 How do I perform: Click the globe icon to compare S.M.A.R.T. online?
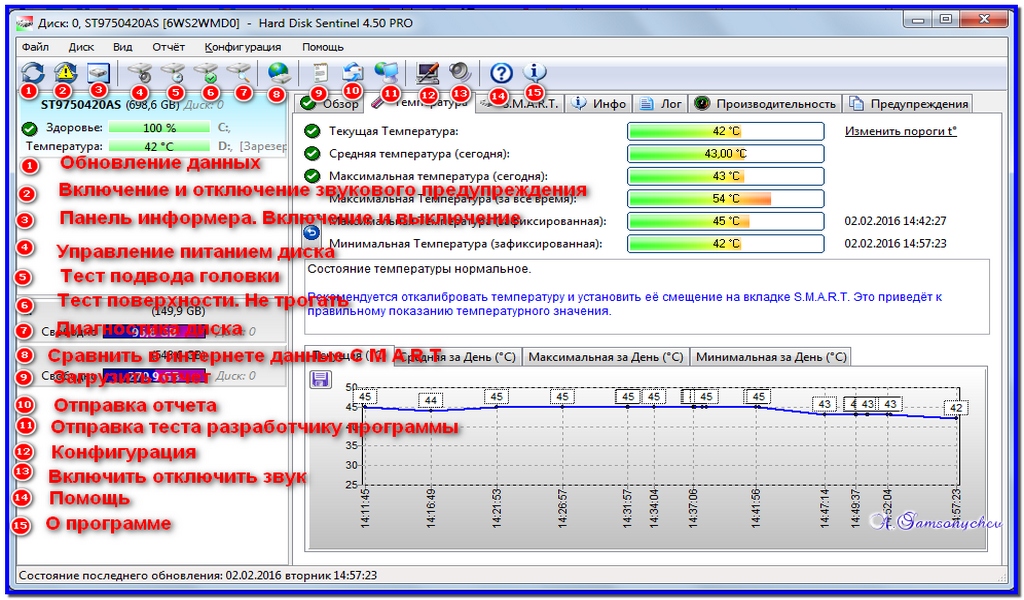(279, 72)
